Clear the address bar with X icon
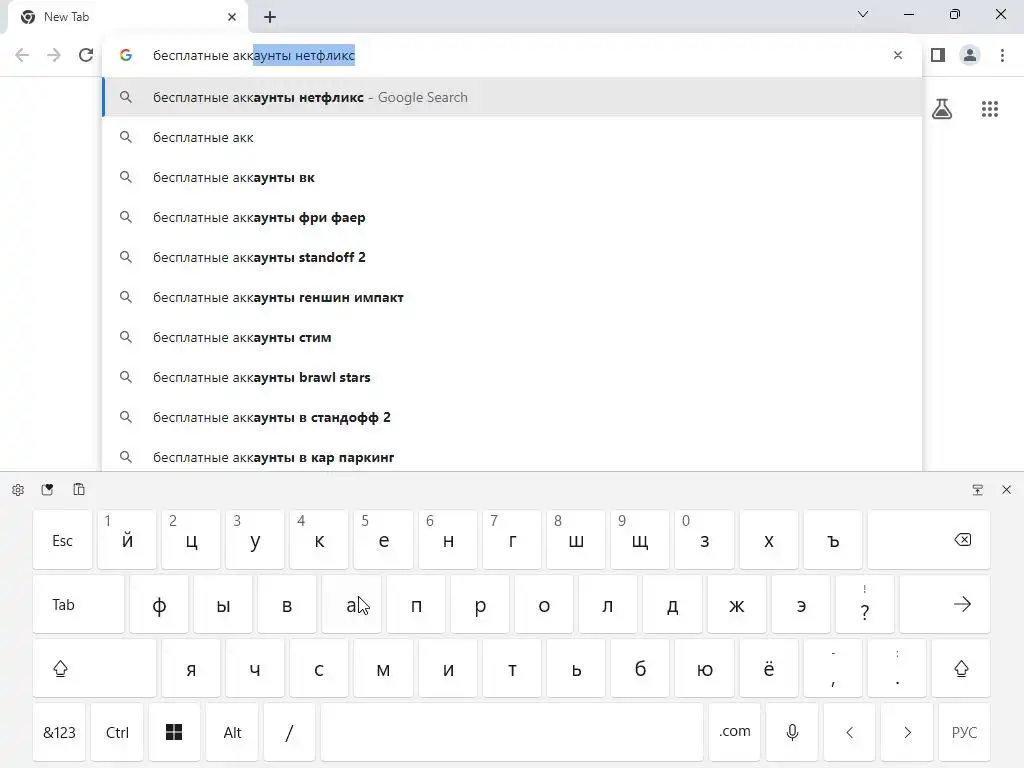The width and height of the screenshot is (1024, 768). tap(898, 56)
